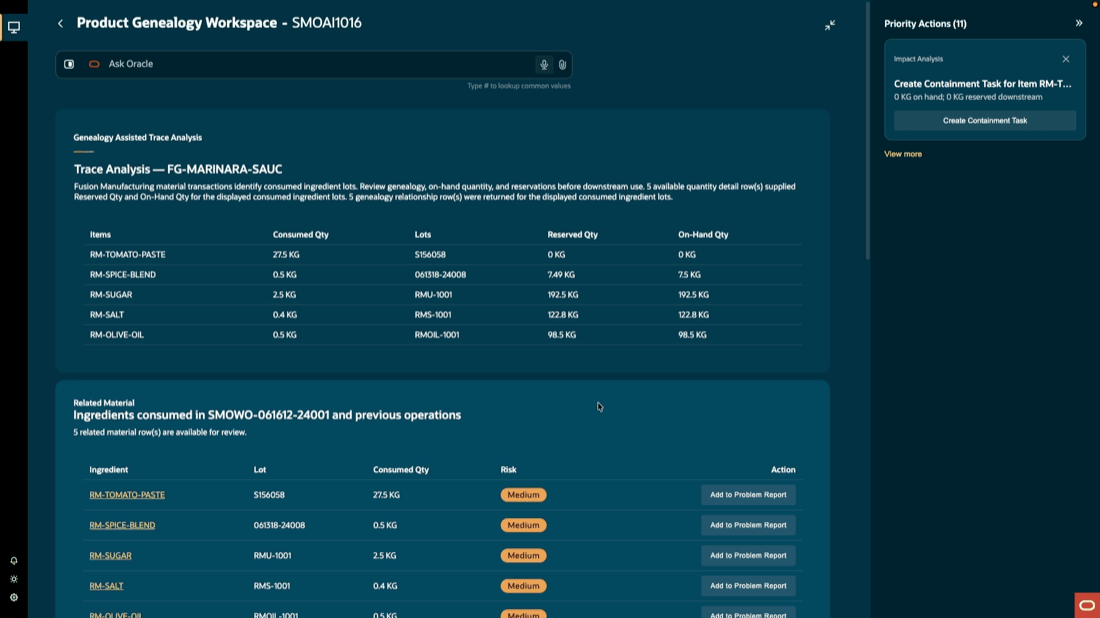Image resolution: width=1100 pixels, height=618 pixels.
Task: Click the monitor icon in left sidebar
Action: point(14,27)
